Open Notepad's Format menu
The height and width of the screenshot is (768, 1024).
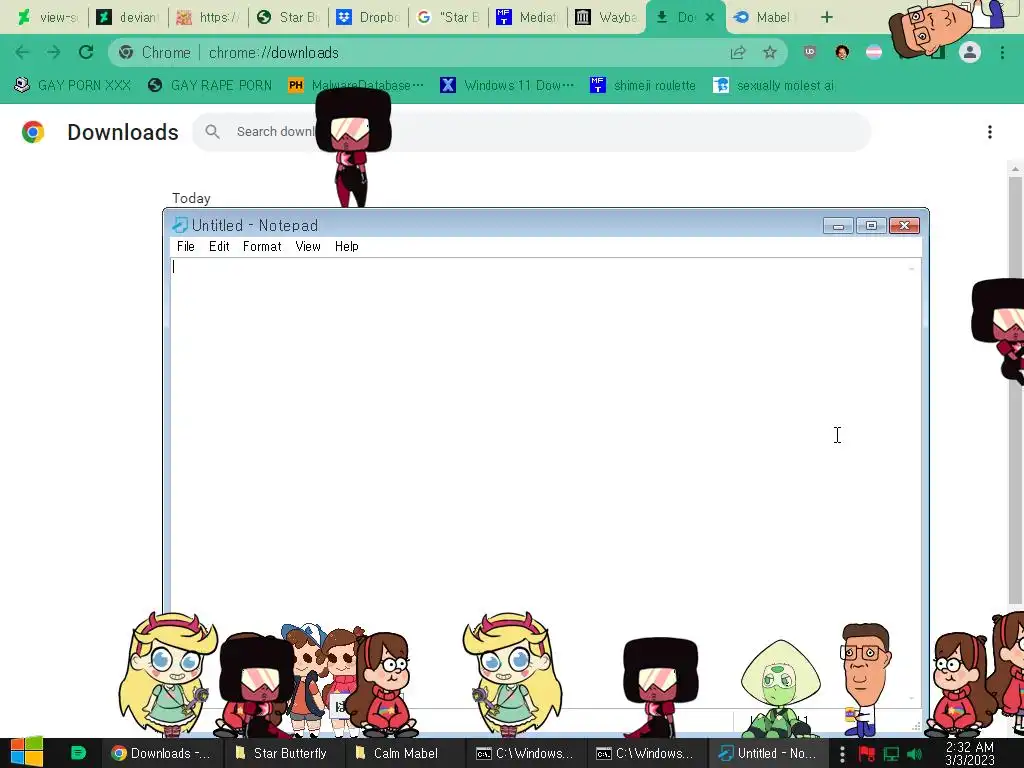click(x=262, y=246)
